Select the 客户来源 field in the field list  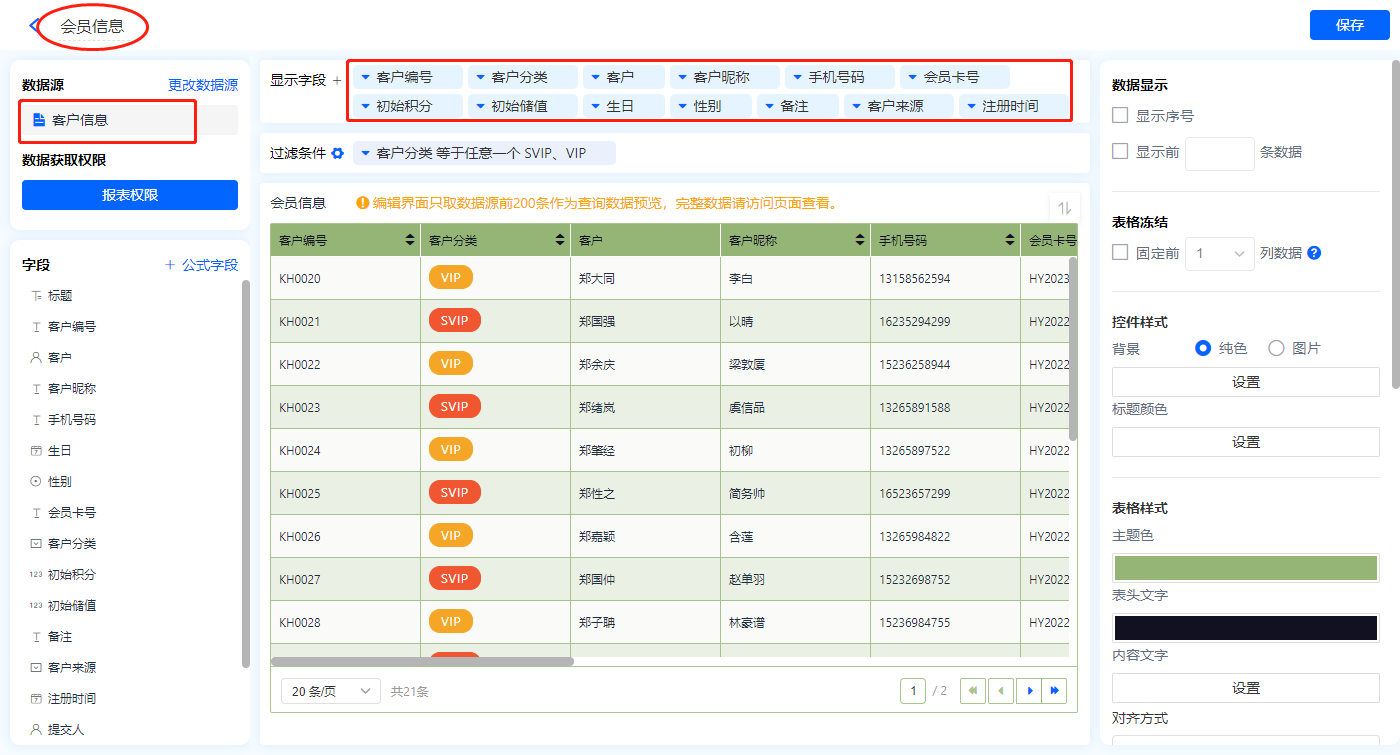tap(72, 668)
